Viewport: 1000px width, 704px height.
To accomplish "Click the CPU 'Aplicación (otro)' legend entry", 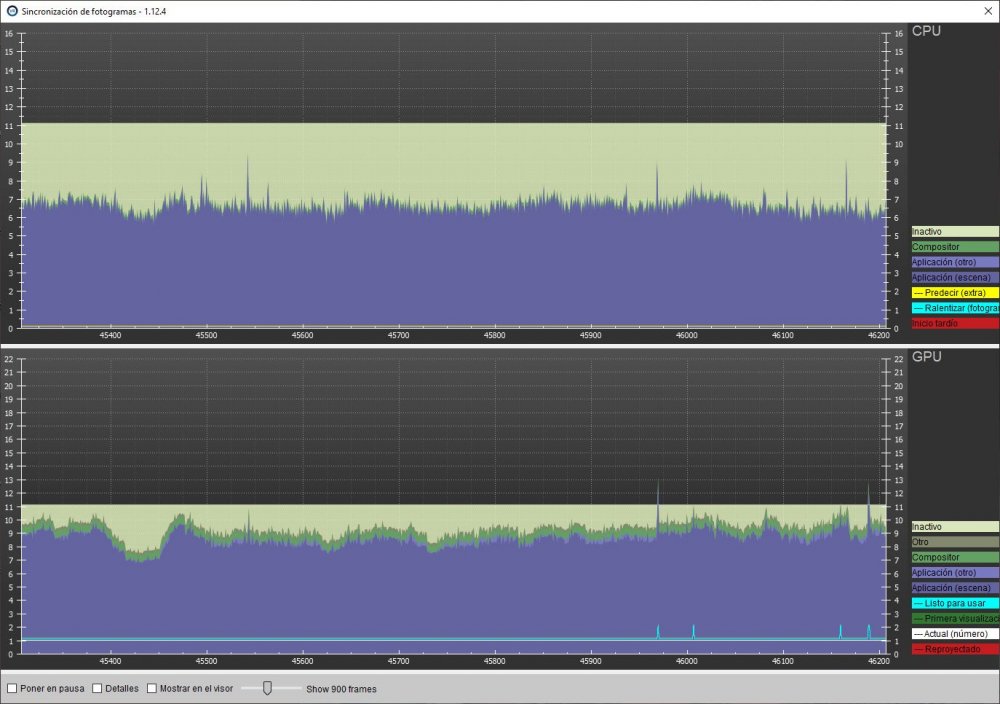I will pos(954,262).
